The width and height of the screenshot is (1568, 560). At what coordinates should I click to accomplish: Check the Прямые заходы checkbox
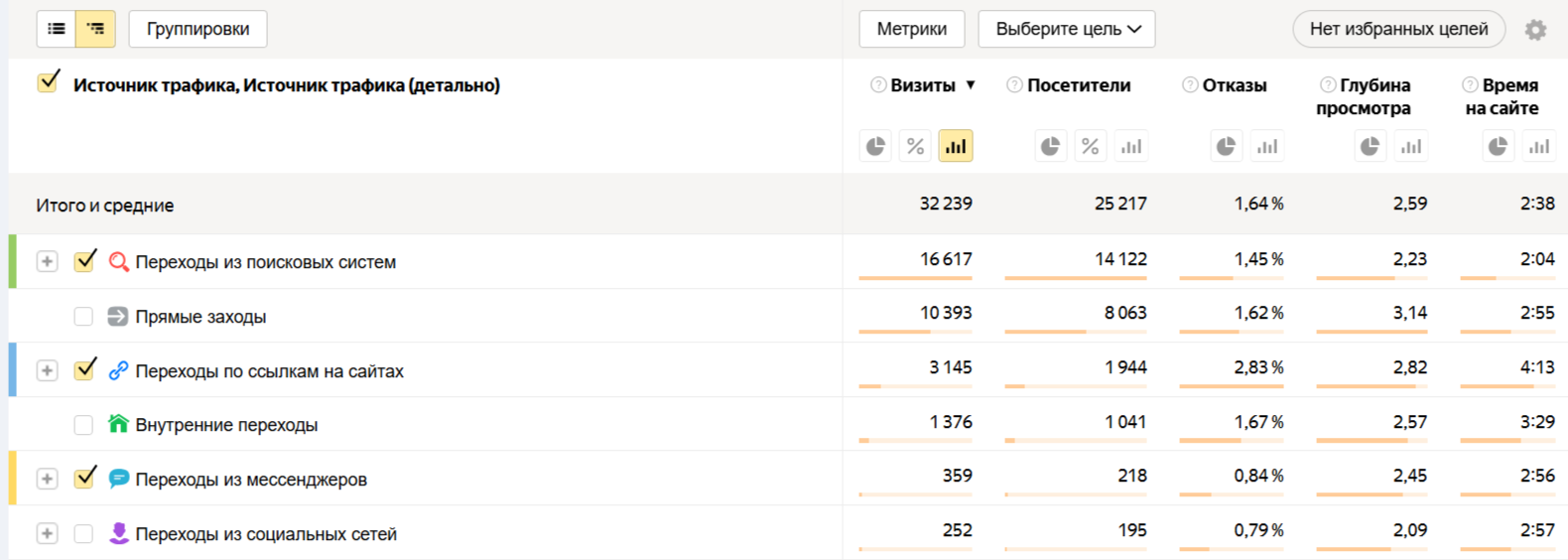click(83, 317)
